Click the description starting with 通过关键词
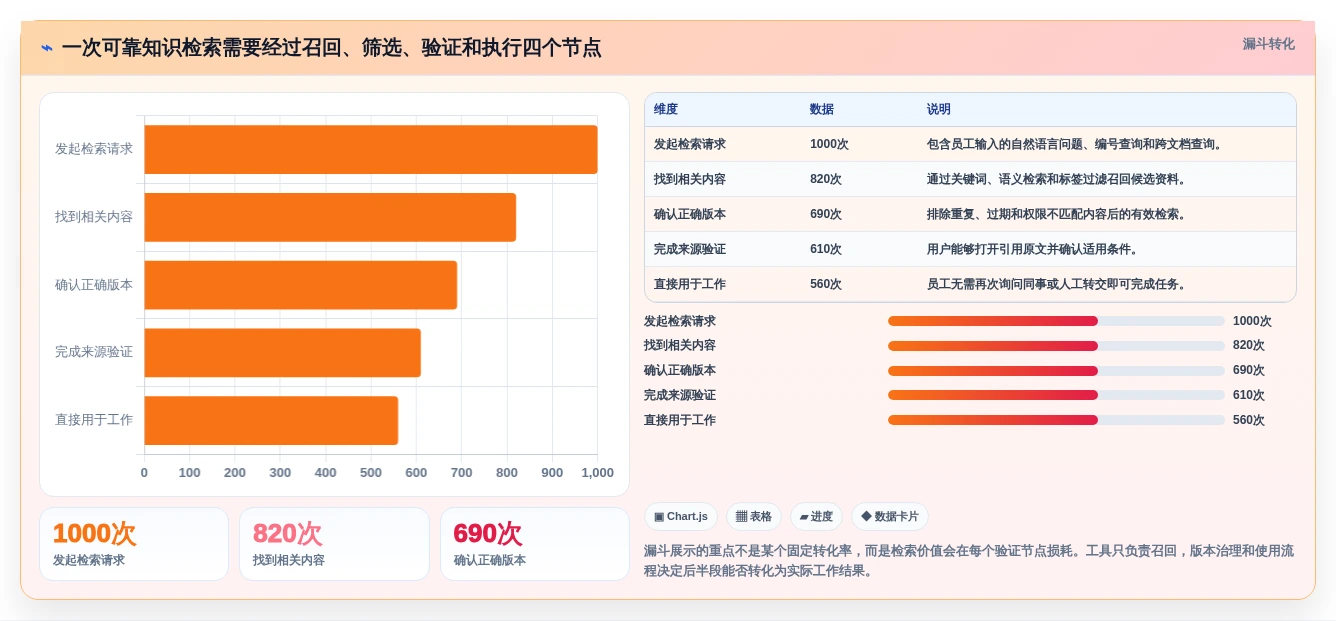 (x=1057, y=179)
